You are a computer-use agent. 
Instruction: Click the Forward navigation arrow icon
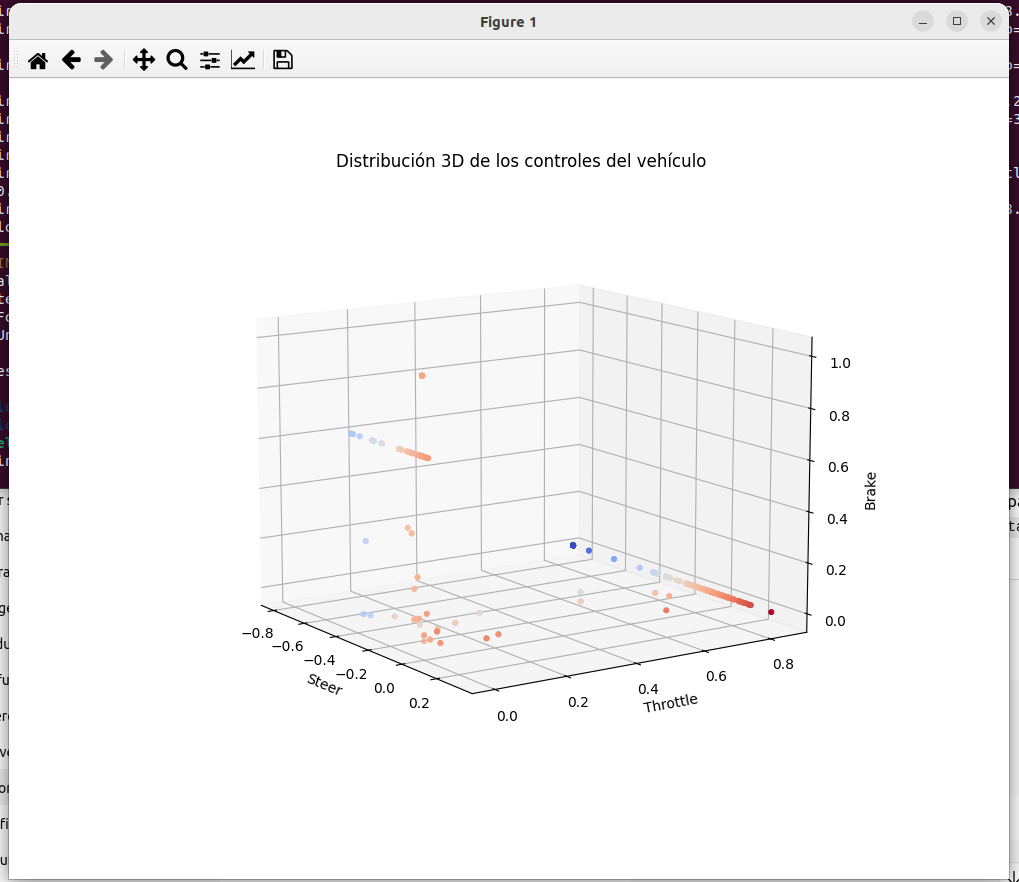tap(103, 60)
